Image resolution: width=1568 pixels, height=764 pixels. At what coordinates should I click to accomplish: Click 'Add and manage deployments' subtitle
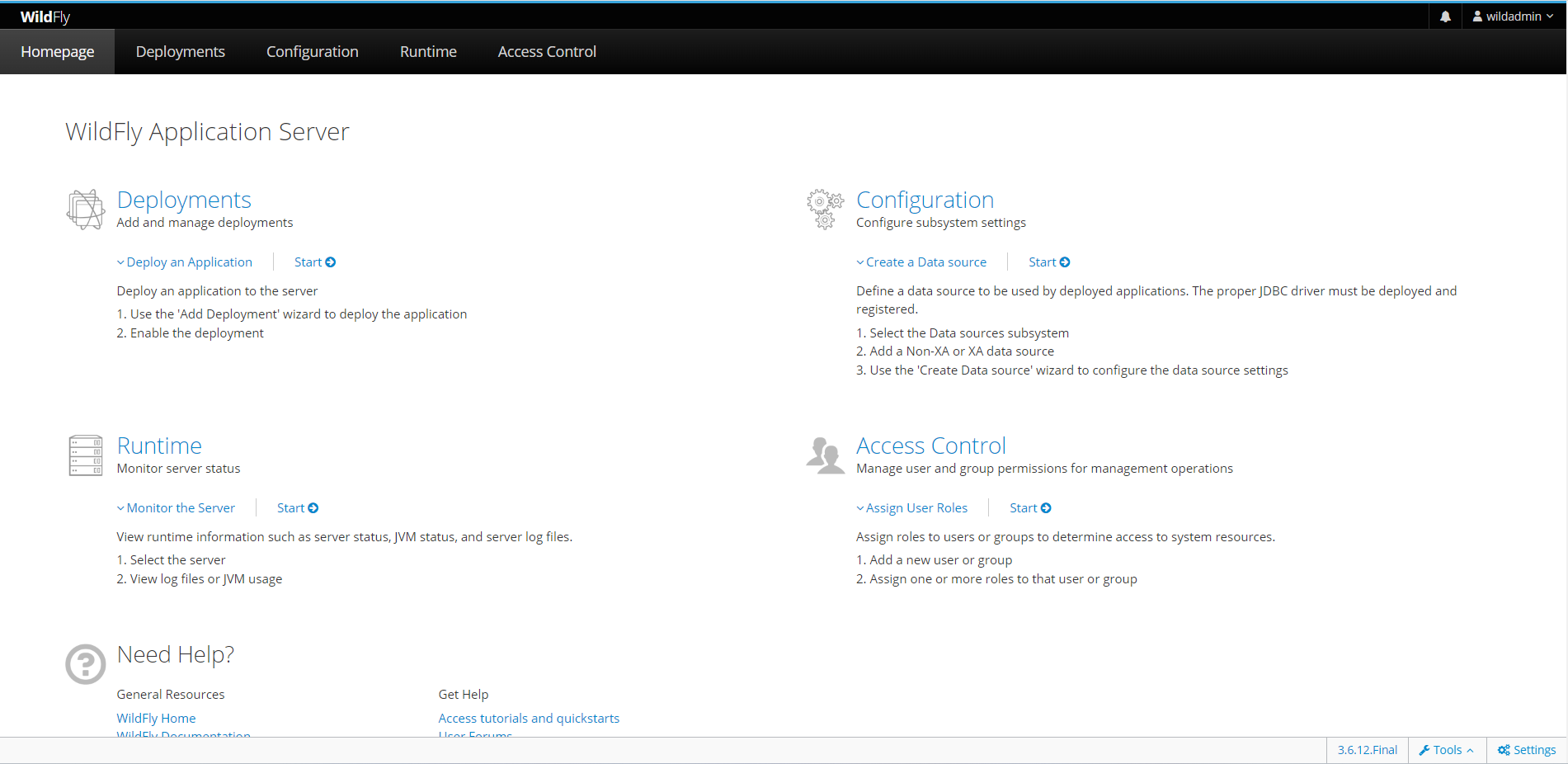click(x=205, y=223)
